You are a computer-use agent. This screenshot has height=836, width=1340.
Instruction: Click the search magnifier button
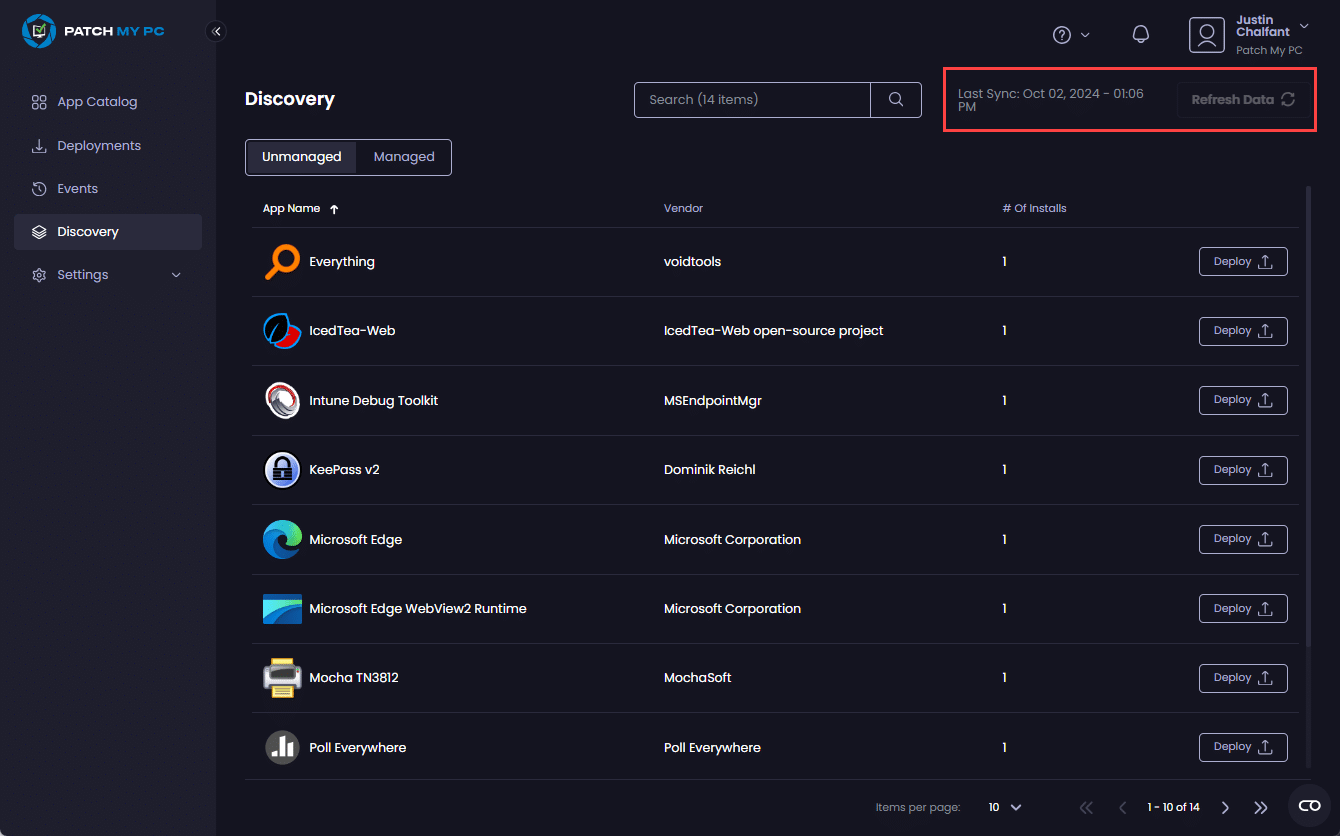click(896, 100)
